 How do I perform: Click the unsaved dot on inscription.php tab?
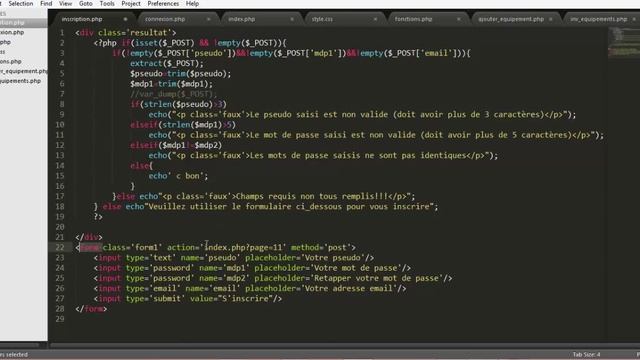(x=125, y=19)
